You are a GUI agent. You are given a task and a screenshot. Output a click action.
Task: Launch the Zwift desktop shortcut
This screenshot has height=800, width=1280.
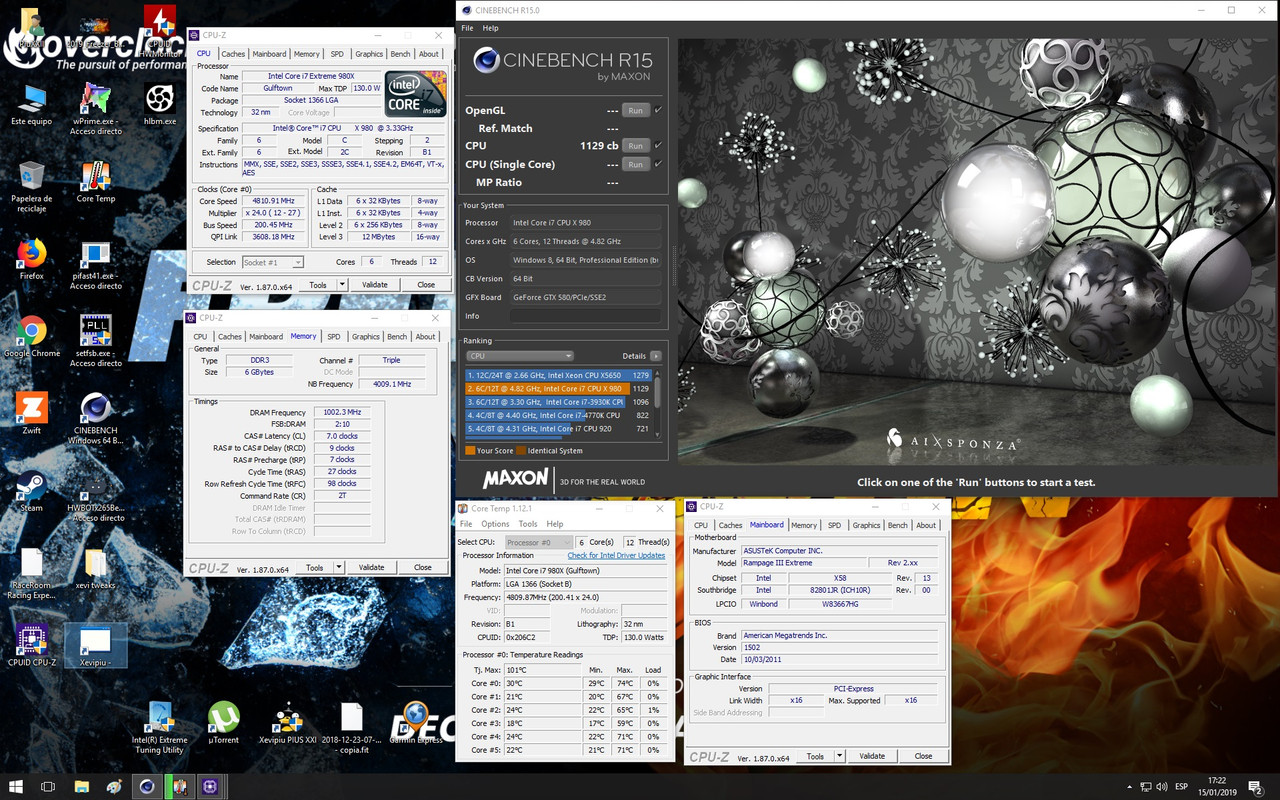pyautogui.click(x=31, y=413)
